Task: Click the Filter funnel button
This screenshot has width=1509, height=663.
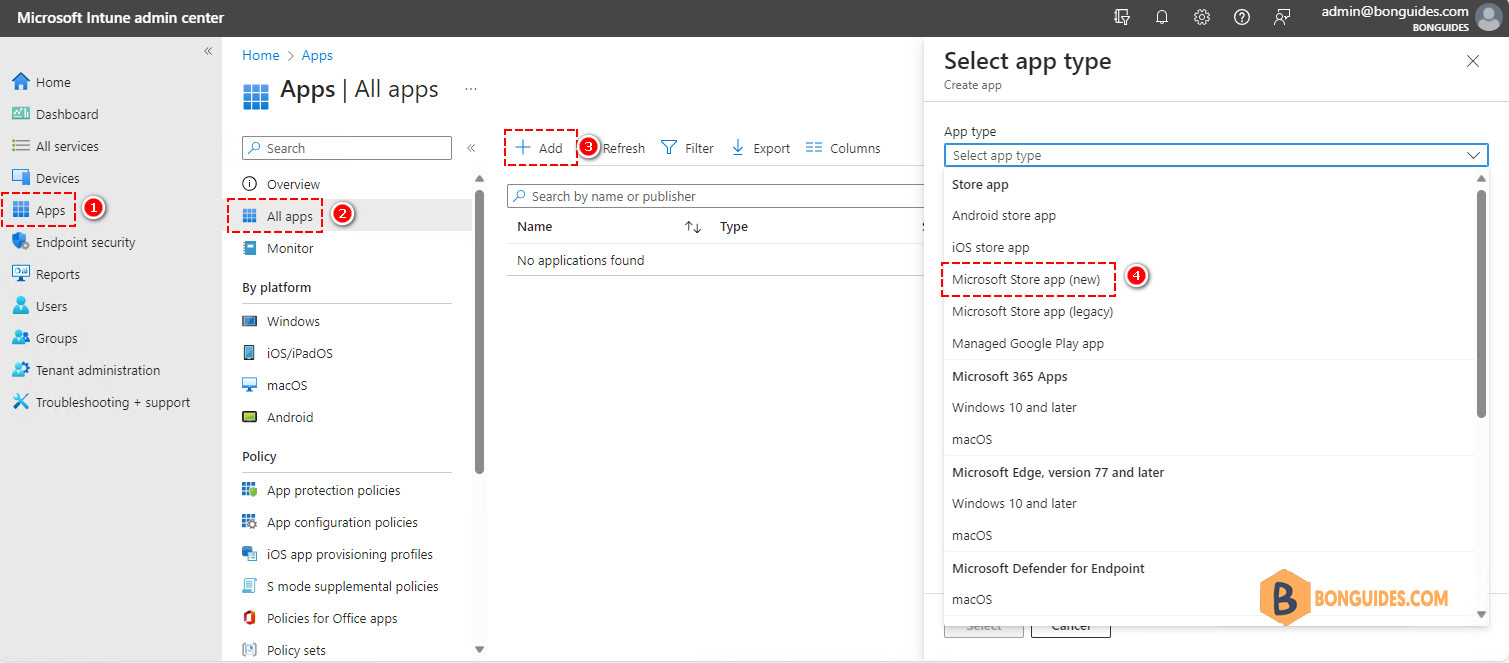Action: 687,148
